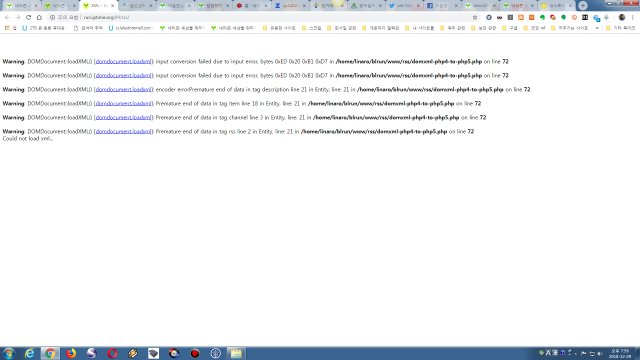The image size is (640, 360).
Task: Bookmark this page with the star icon
Action: tap(475, 18)
